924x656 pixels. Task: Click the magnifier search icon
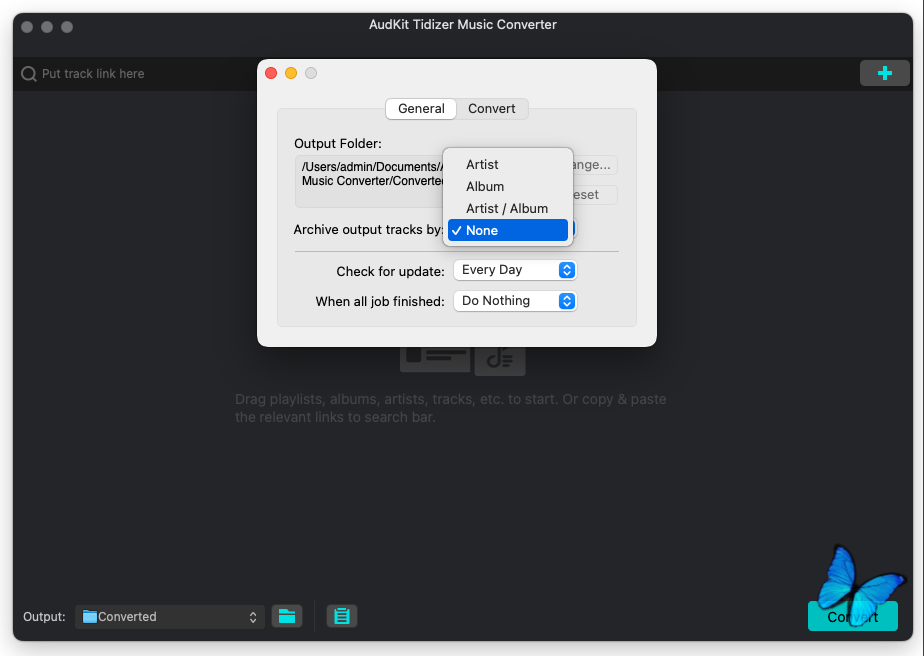click(x=29, y=74)
